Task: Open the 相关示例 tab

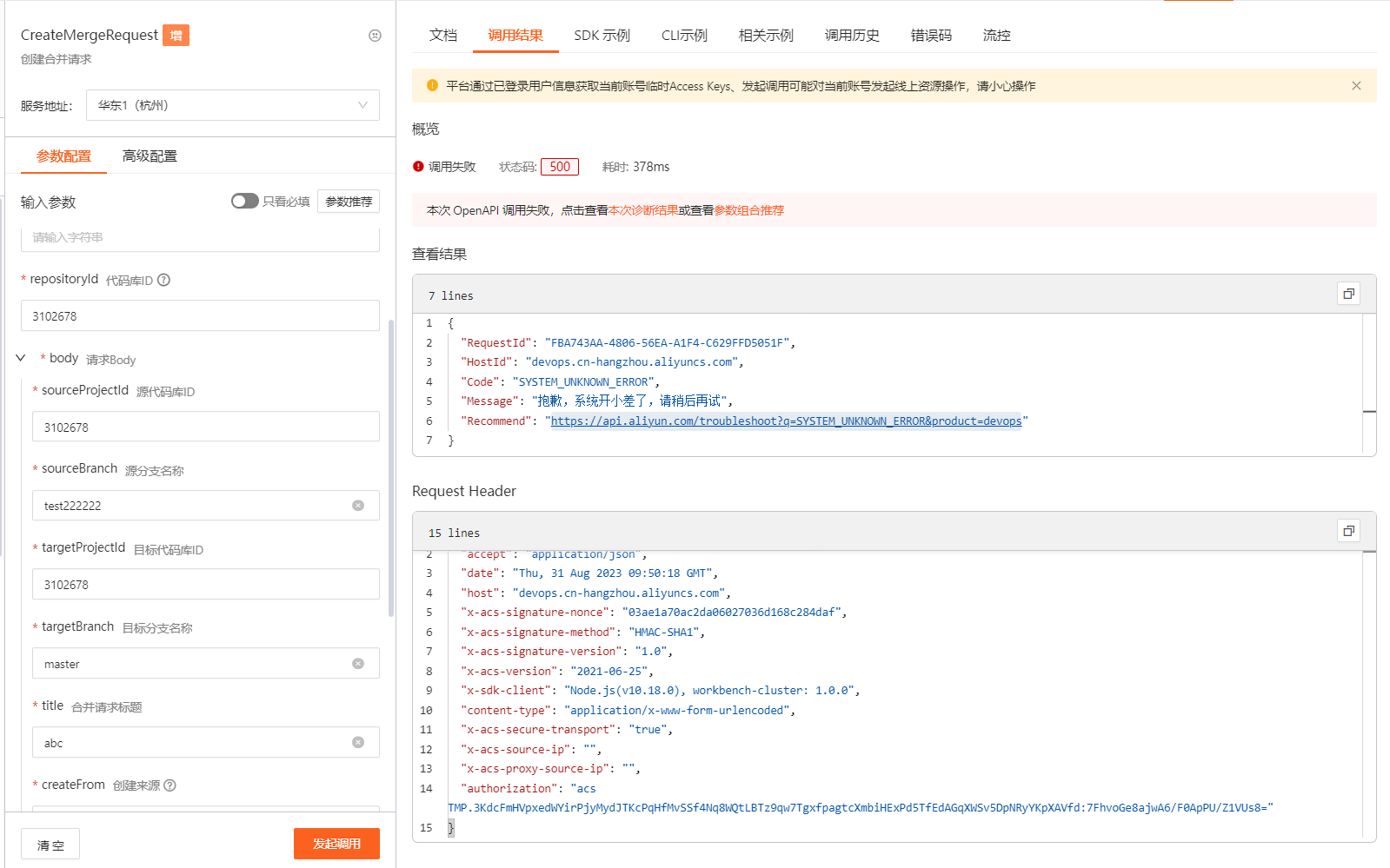Action: click(766, 36)
